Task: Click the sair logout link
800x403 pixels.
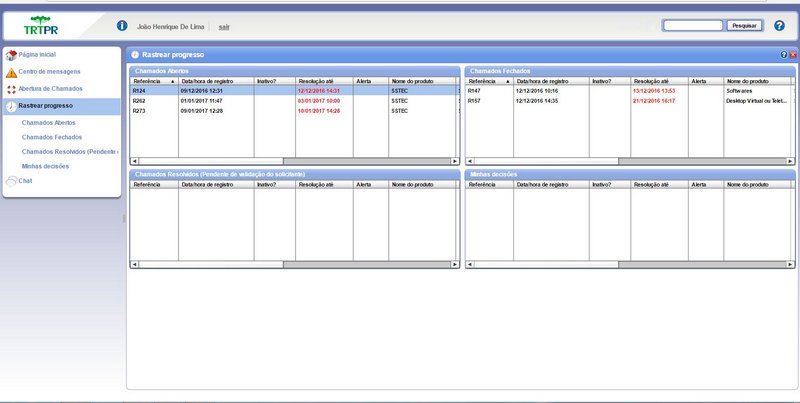Action: click(x=225, y=26)
